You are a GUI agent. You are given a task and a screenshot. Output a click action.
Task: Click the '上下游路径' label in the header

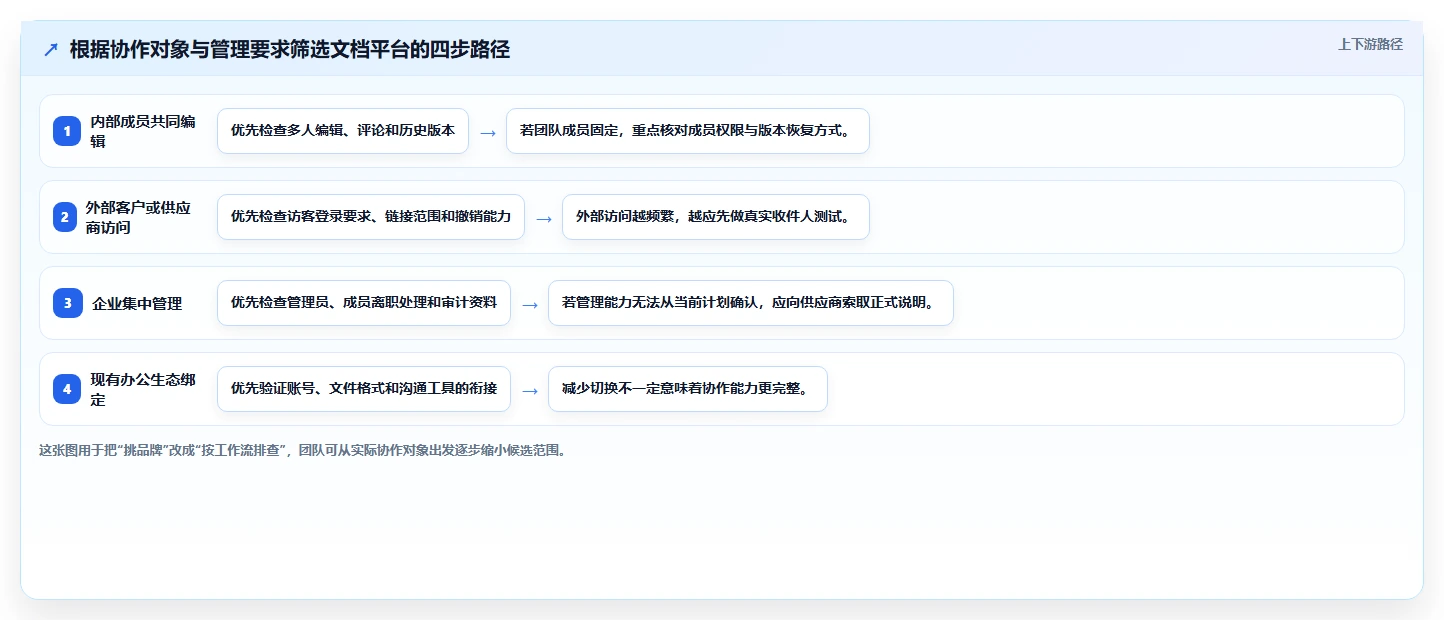[x=1370, y=44]
